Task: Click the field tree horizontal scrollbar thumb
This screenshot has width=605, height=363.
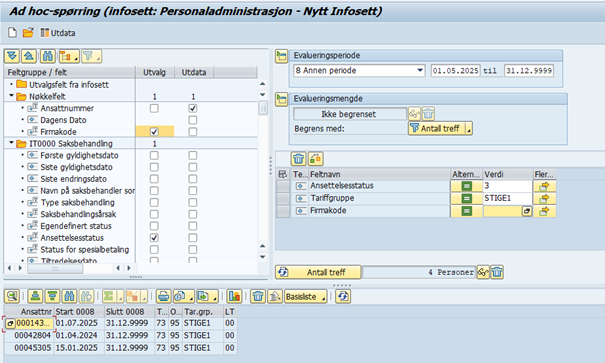Action: 55,268
